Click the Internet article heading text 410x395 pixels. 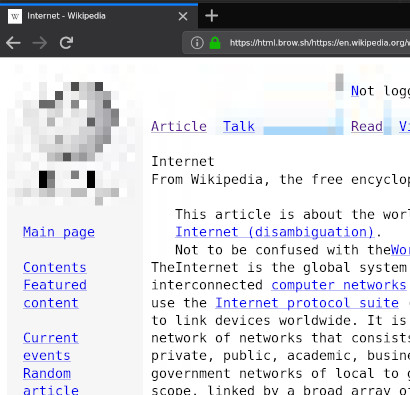tap(183, 162)
